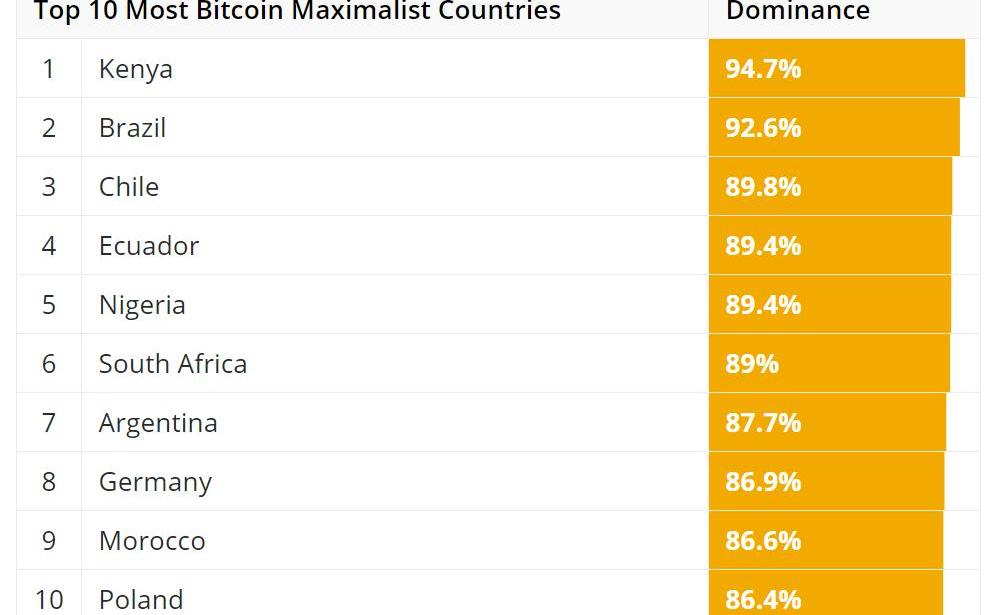Click the 94.7% dominance bar
Image resolution: width=999 pixels, height=615 pixels.
(x=836, y=69)
